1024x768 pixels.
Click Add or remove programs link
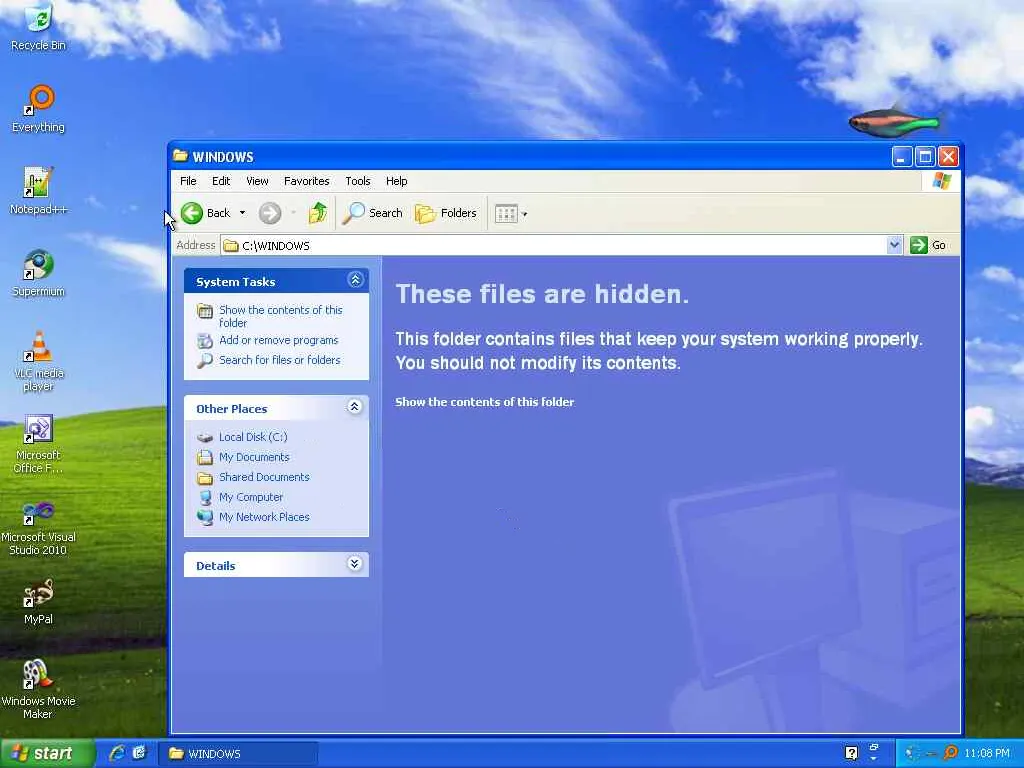click(x=278, y=340)
